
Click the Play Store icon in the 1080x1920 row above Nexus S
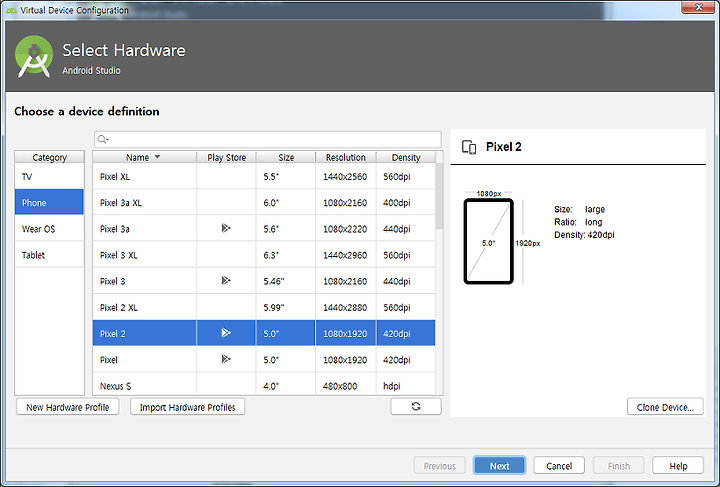pyautogui.click(x=226, y=359)
